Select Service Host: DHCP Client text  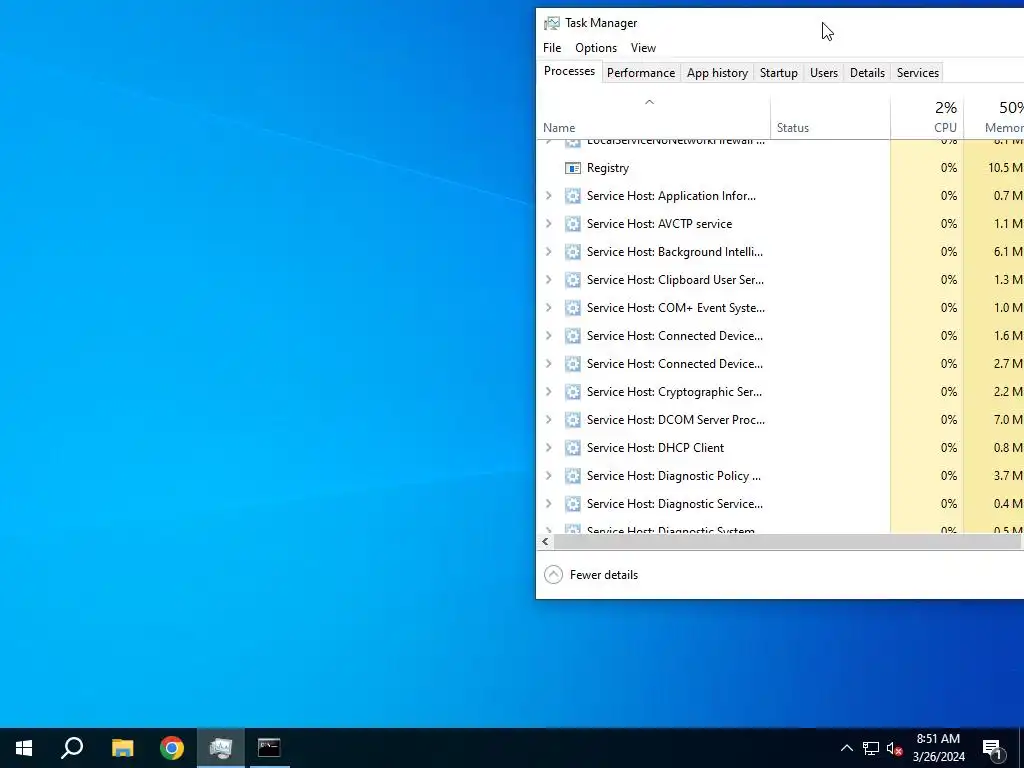pos(655,448)
